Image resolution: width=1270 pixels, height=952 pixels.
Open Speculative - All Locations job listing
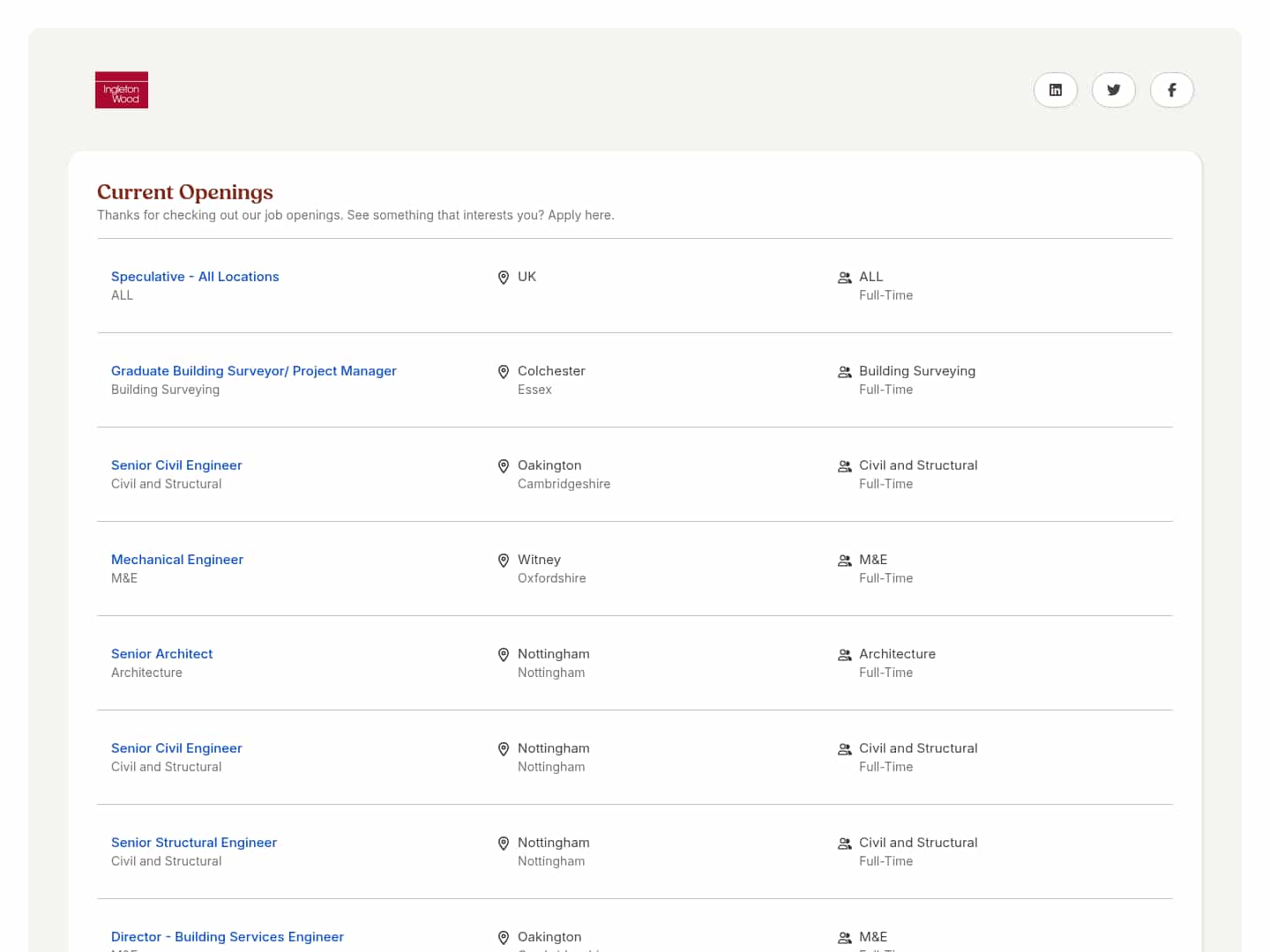(x=195, y=277)
